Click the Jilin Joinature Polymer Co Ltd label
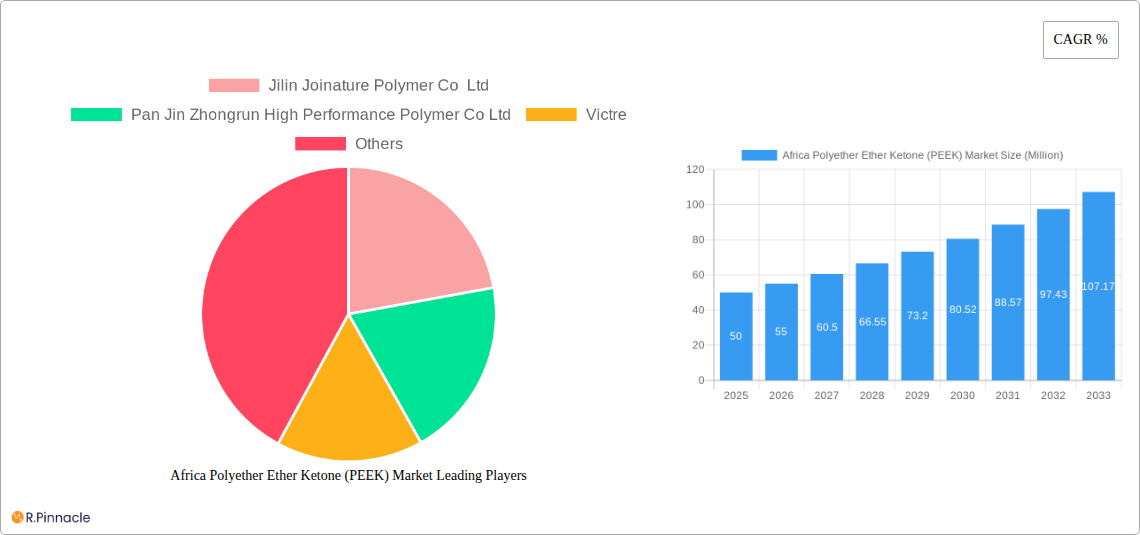The image size is (1140, 535). click(379, 86)
